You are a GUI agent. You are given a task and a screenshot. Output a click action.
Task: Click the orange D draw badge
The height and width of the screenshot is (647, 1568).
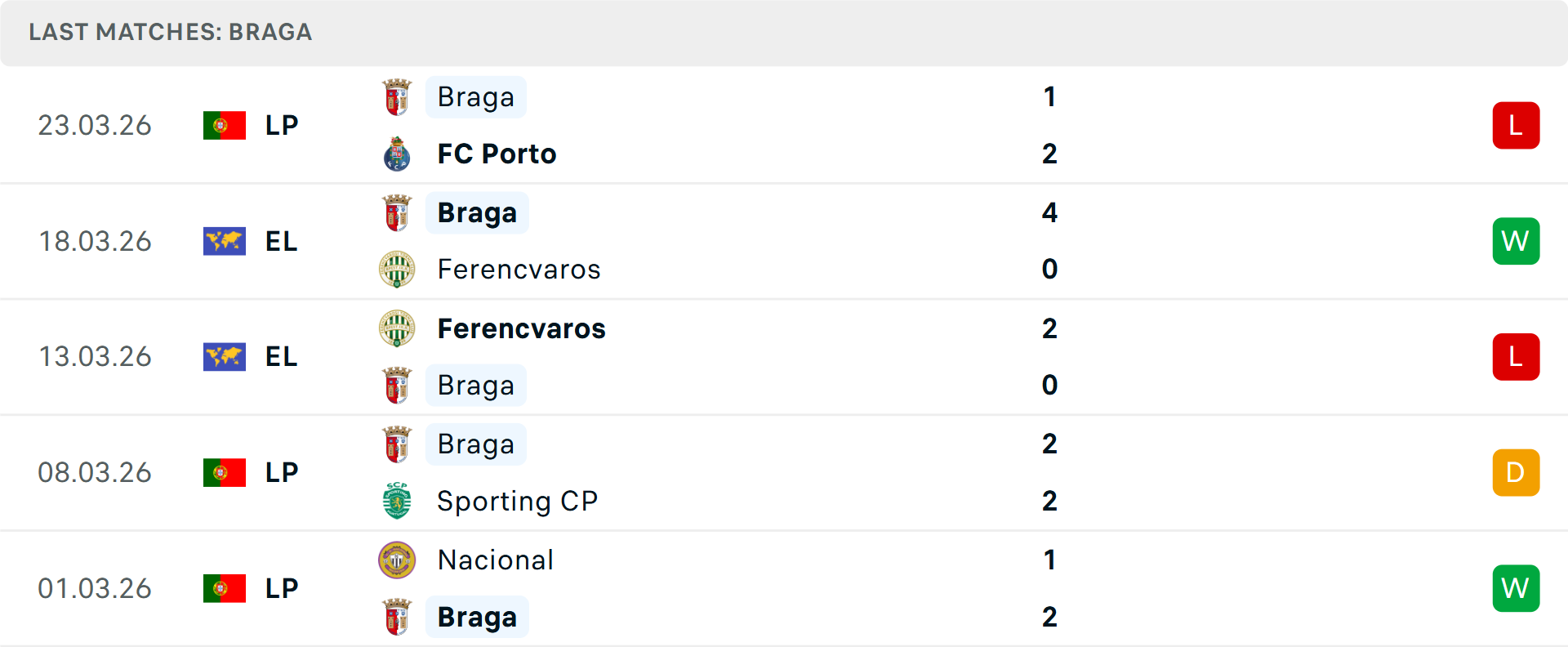[x=1516, y=472]
